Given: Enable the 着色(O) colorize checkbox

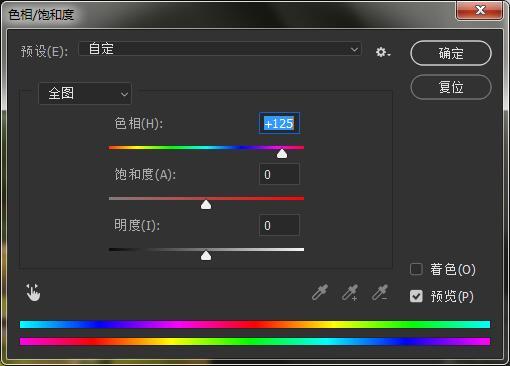Looking at the screenshot, I should [416, 269].
